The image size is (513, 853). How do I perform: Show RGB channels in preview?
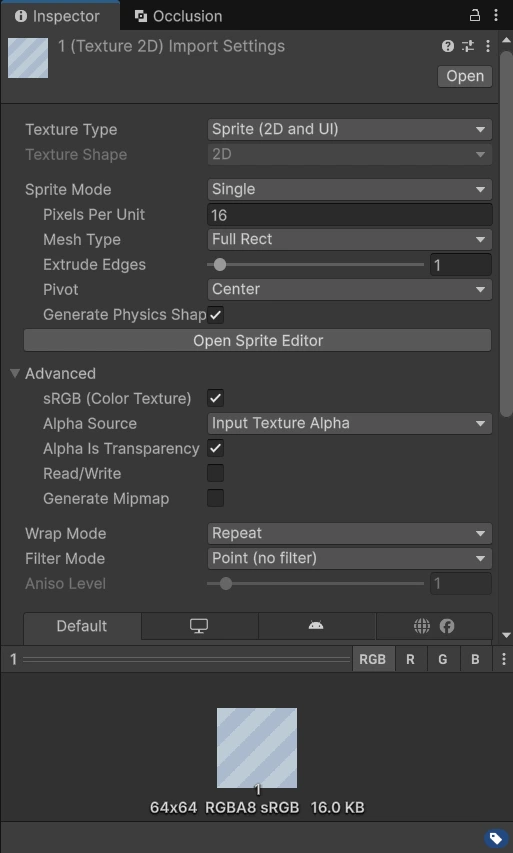373,659
